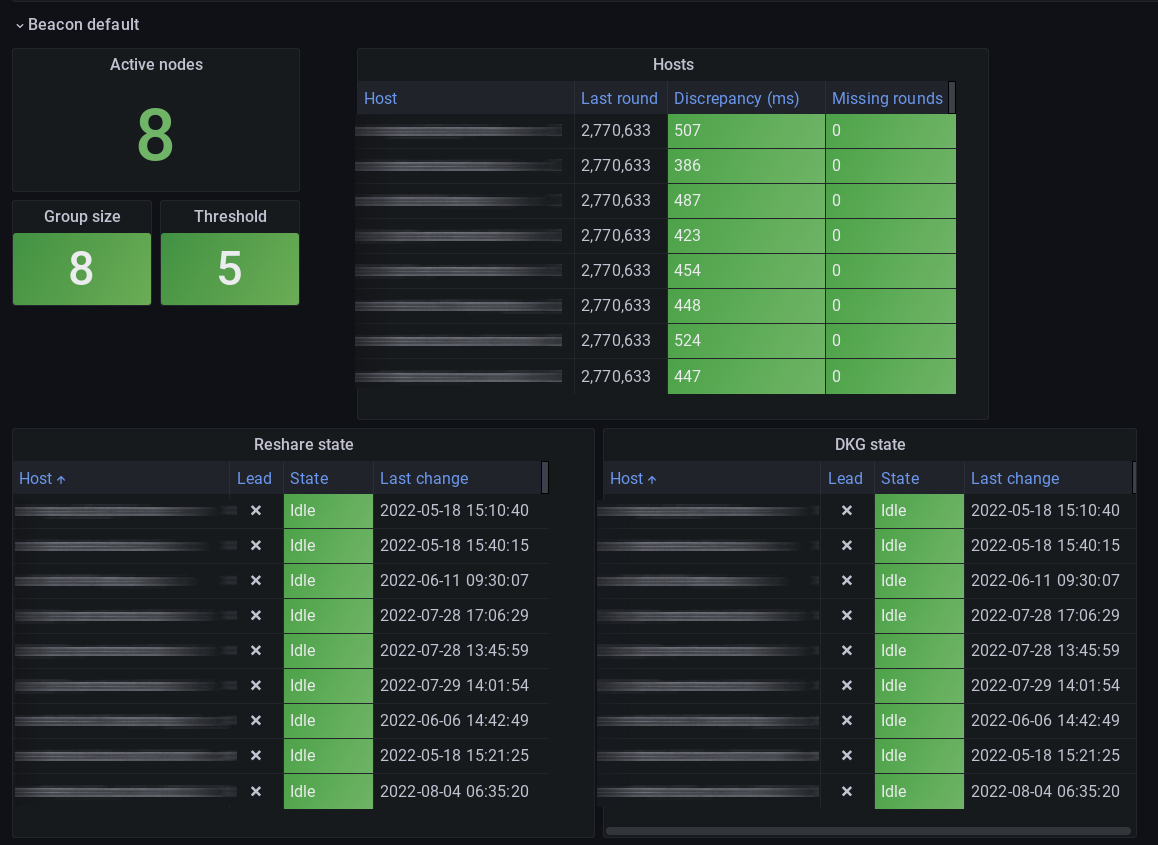1158x845 pixels.
Task: Click Reshare Lead X for 2022-05-18 15:10:40 row
Action: coord(255,511)
